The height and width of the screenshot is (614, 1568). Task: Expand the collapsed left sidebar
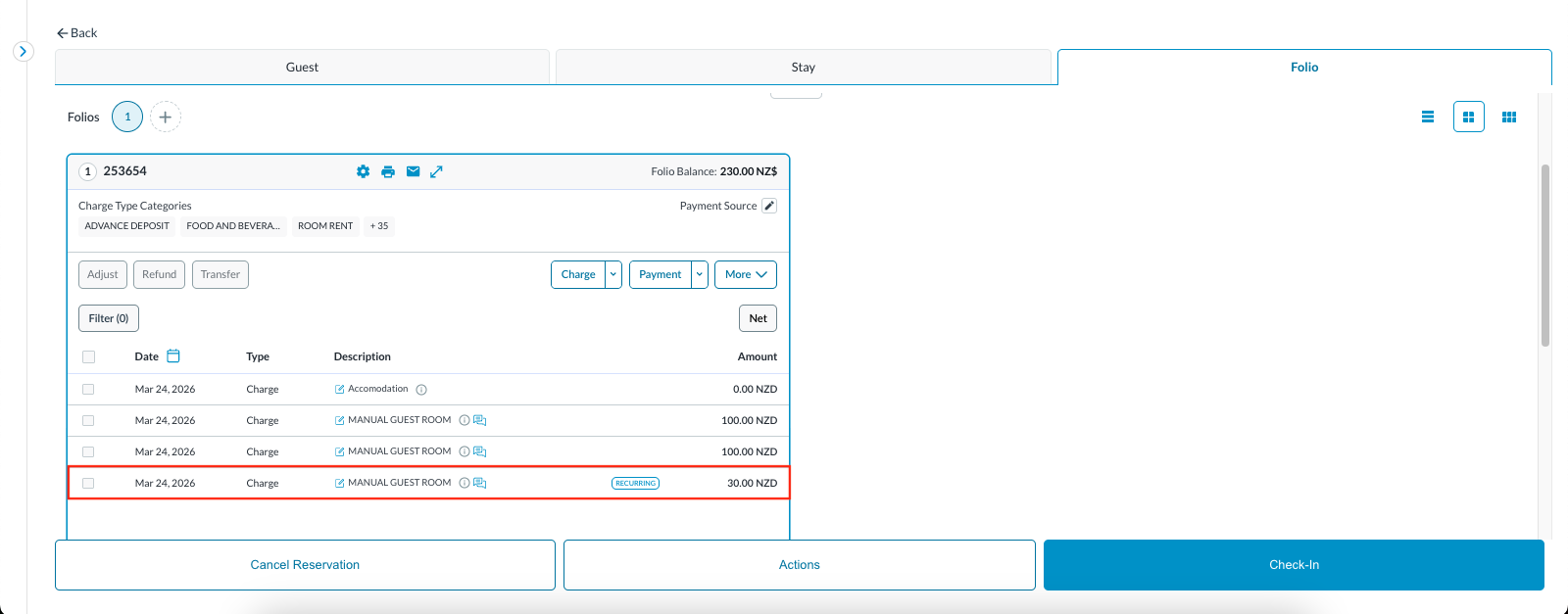(24, 51)
